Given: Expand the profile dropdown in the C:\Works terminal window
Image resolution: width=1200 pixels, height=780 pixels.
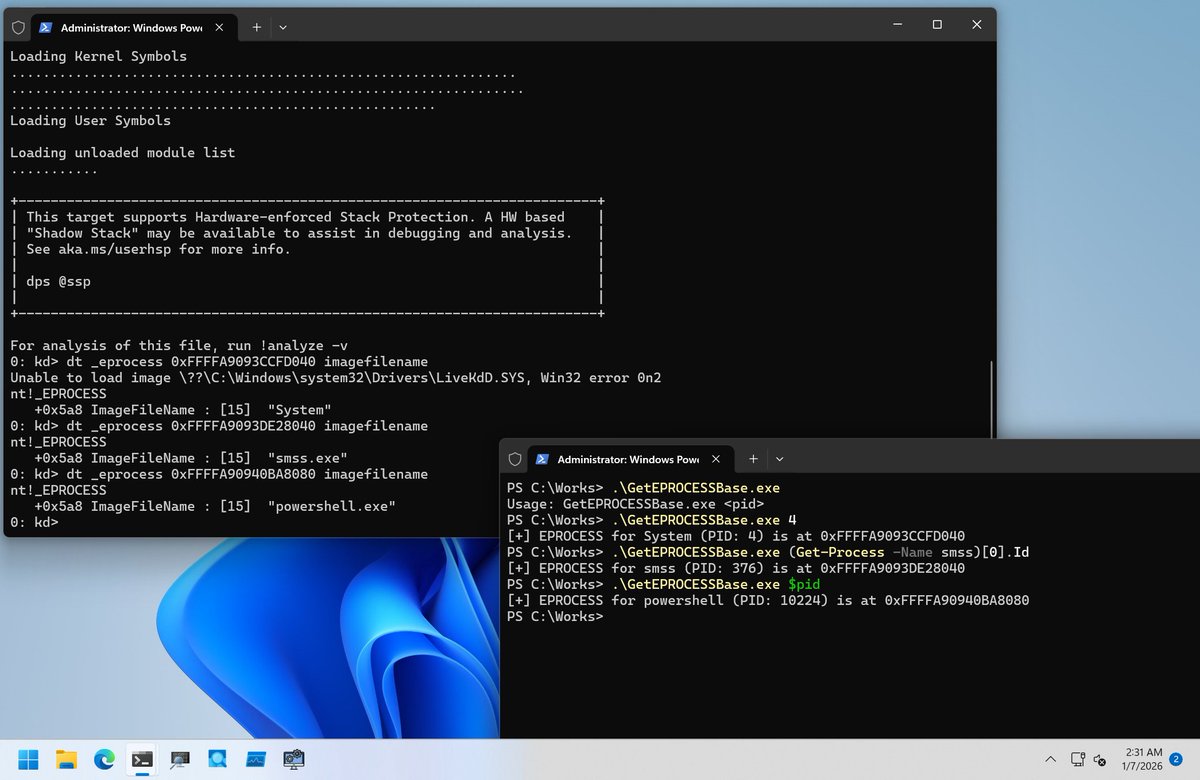Looking at the screenshot, I should [780, 459].
